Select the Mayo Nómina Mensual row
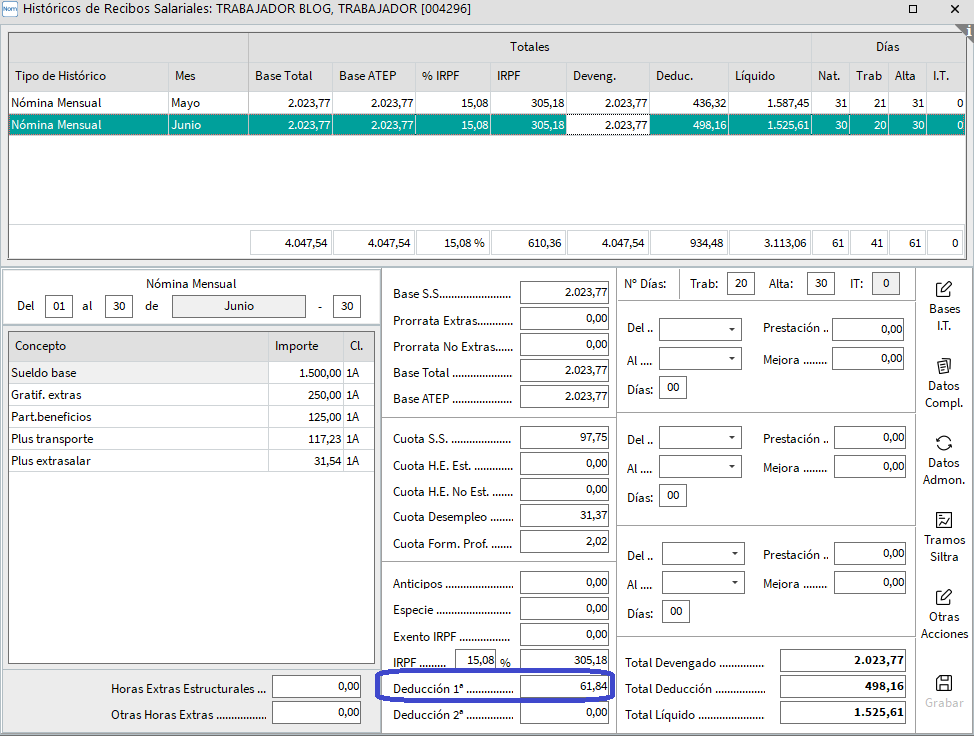 [487, 103]
